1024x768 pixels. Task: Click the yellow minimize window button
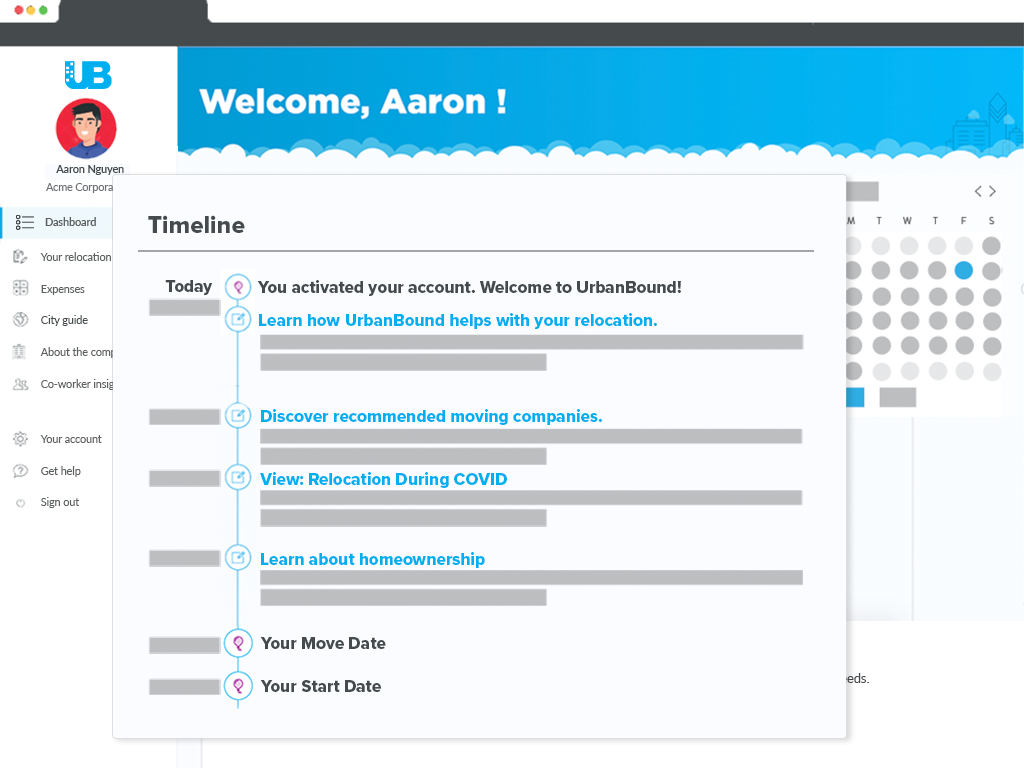[31, 10]
